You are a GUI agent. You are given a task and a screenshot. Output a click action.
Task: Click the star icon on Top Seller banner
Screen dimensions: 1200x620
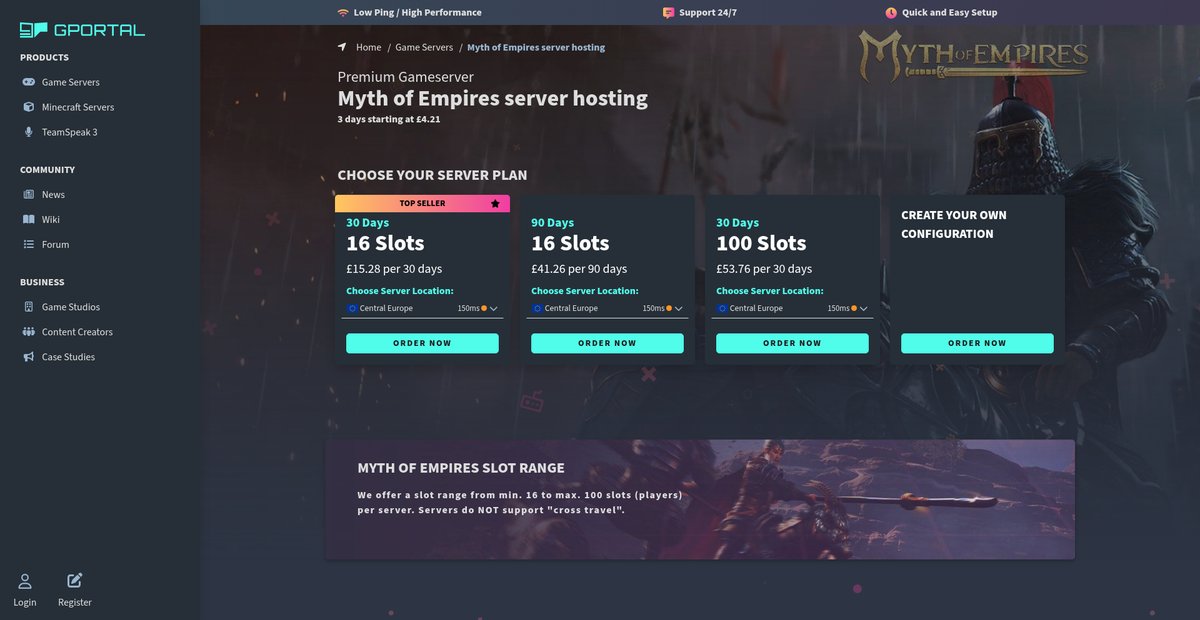pyautogui.click(x=495, y=204)
